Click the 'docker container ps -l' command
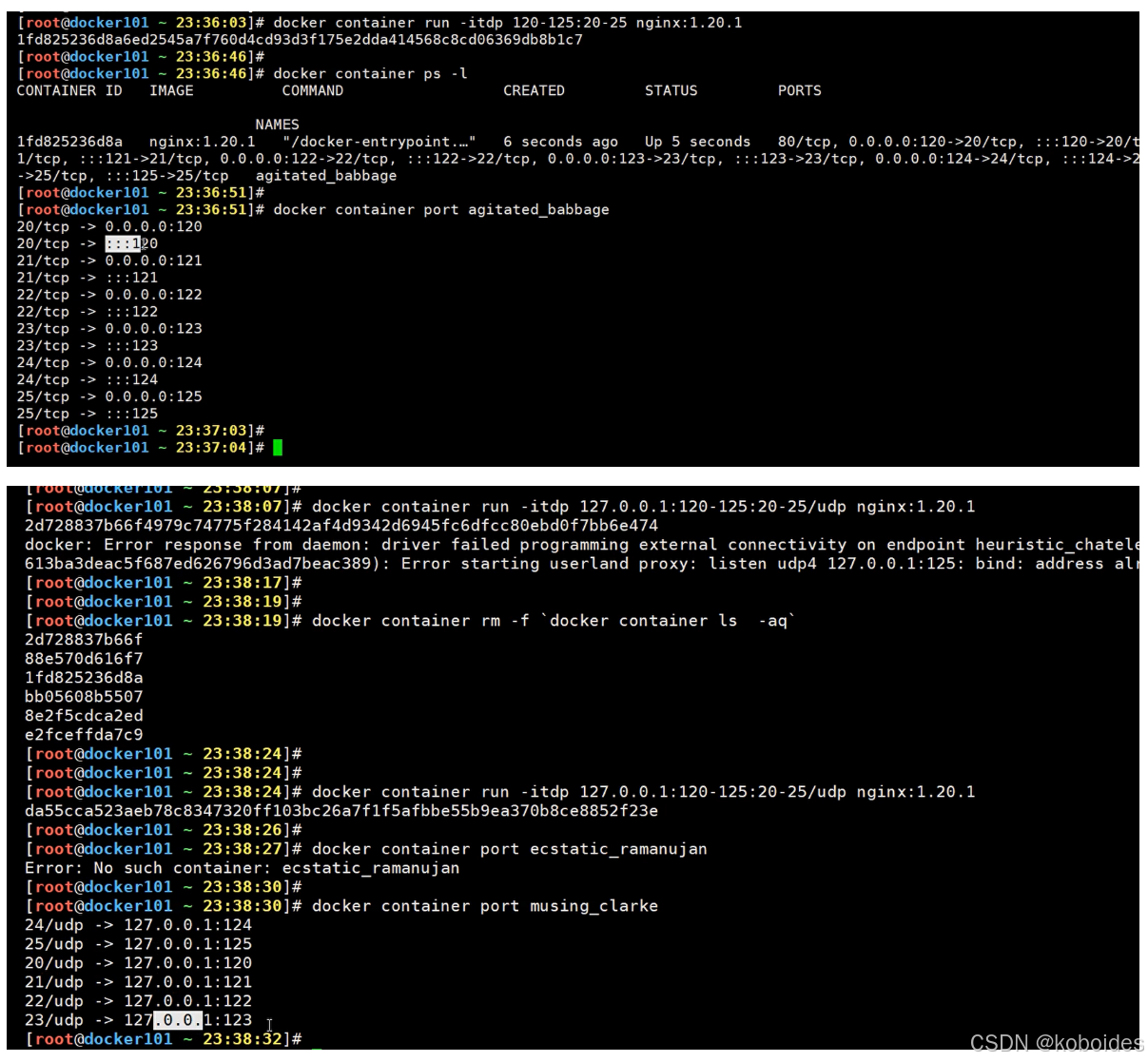The height and width of the screenshot is (1062, 1148). (x=370, y=73)
